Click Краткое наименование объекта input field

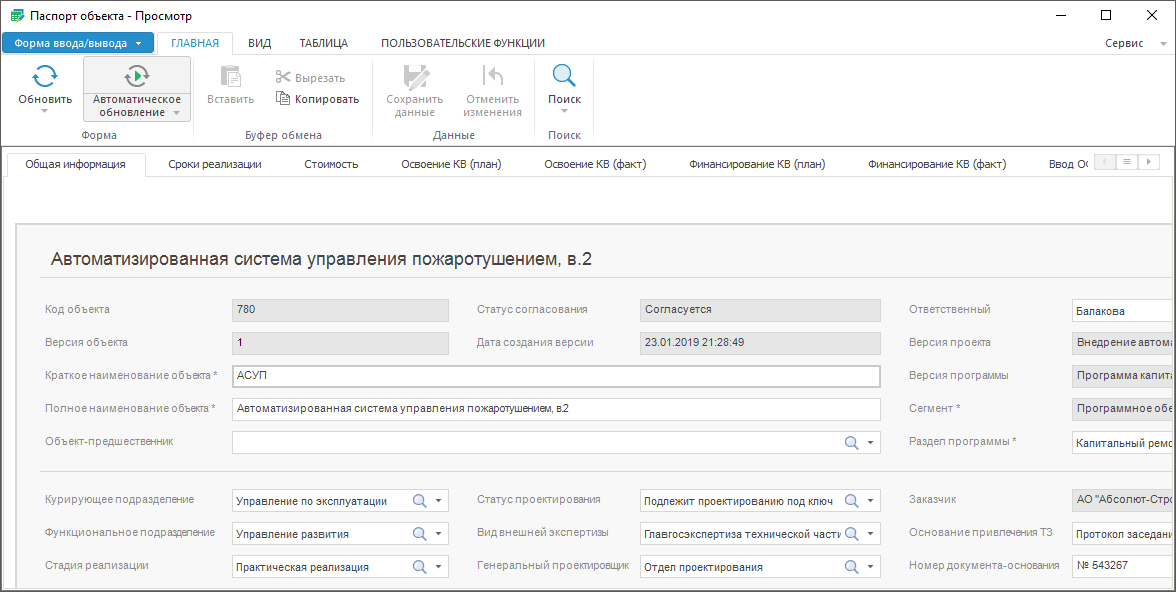click(556, 376)
